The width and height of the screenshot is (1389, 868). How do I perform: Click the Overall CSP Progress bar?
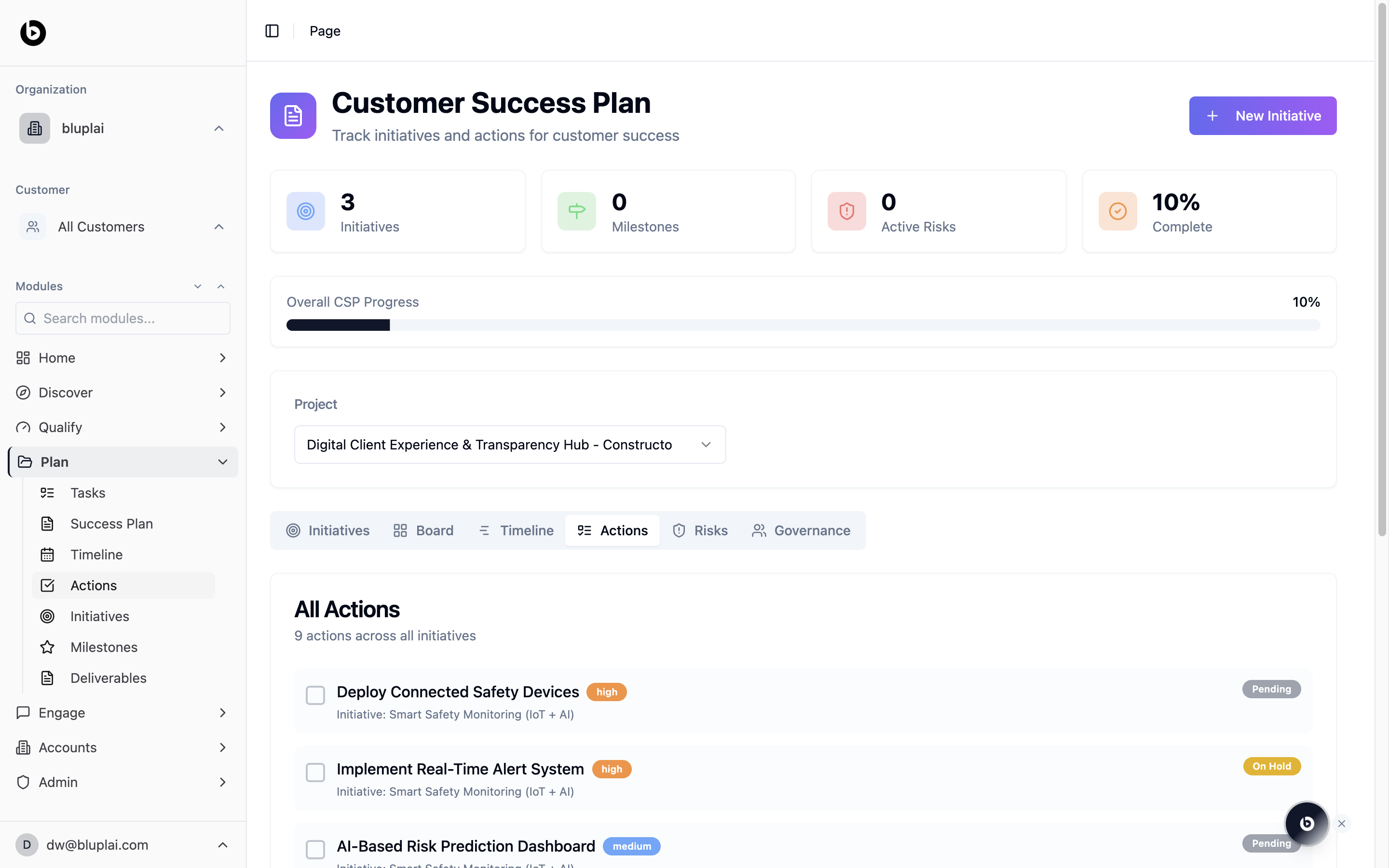point(803,325)
